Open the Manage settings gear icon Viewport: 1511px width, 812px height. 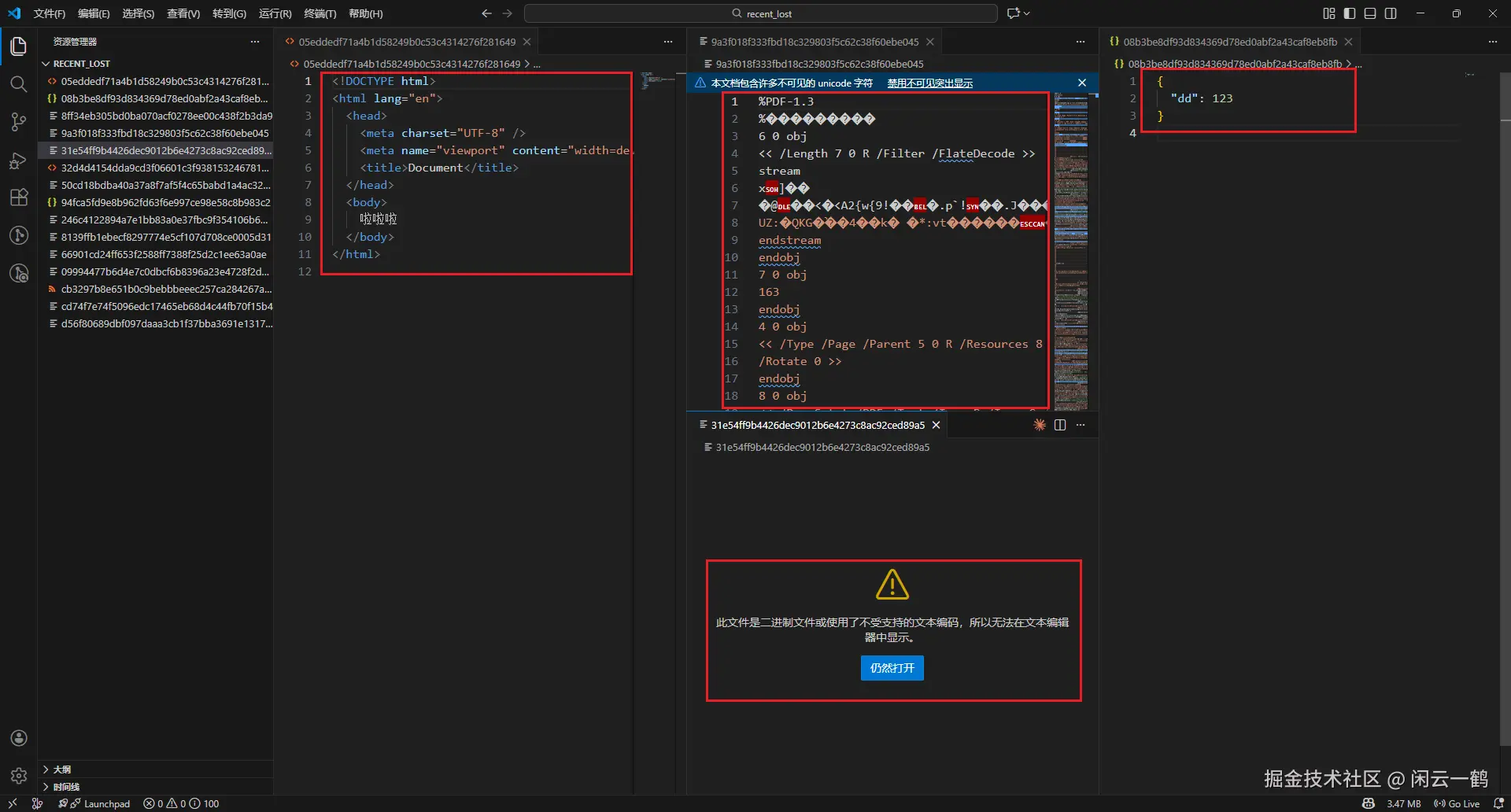pos(19,776)
